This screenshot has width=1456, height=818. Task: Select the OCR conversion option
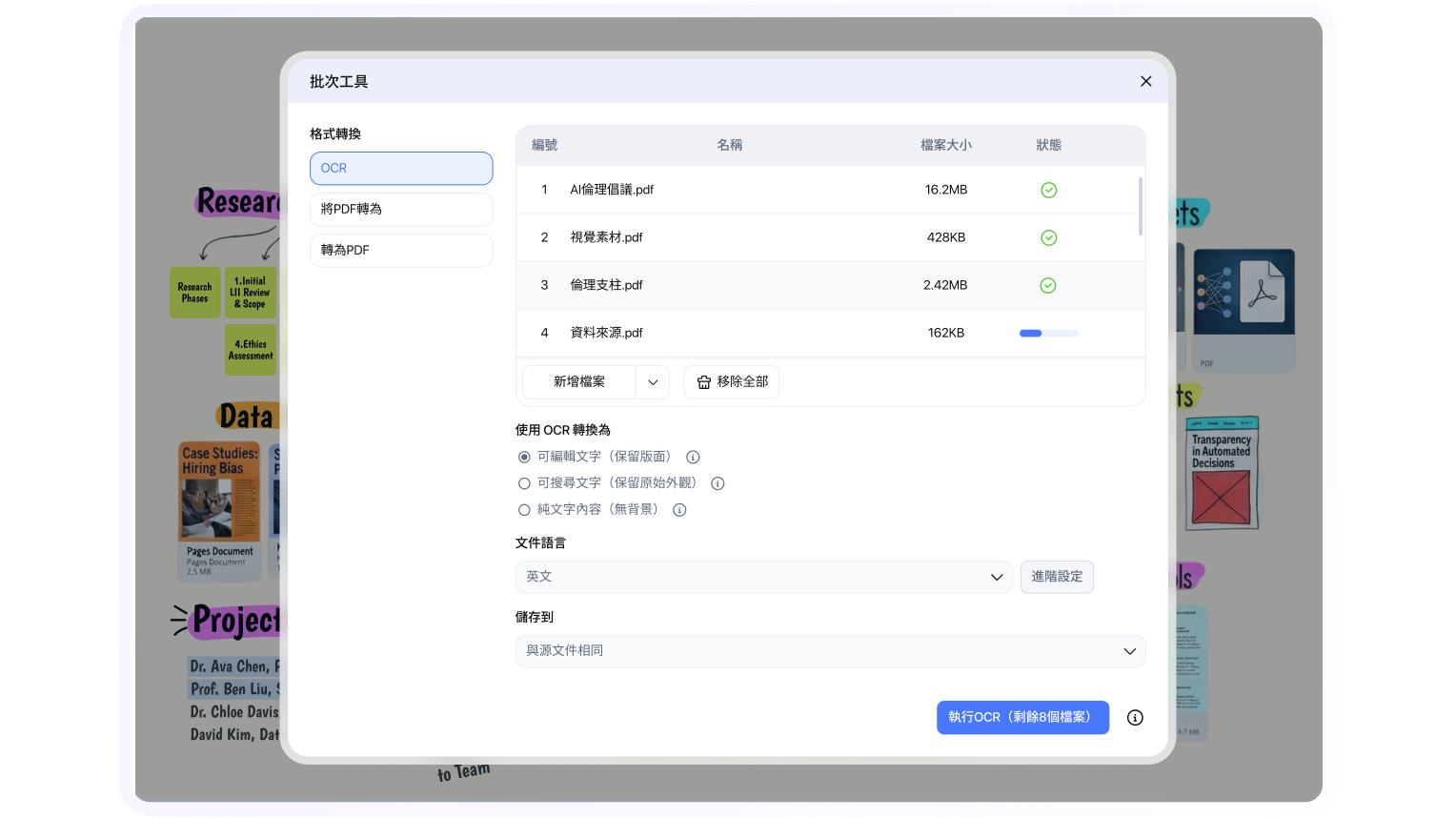pos(401,169)
